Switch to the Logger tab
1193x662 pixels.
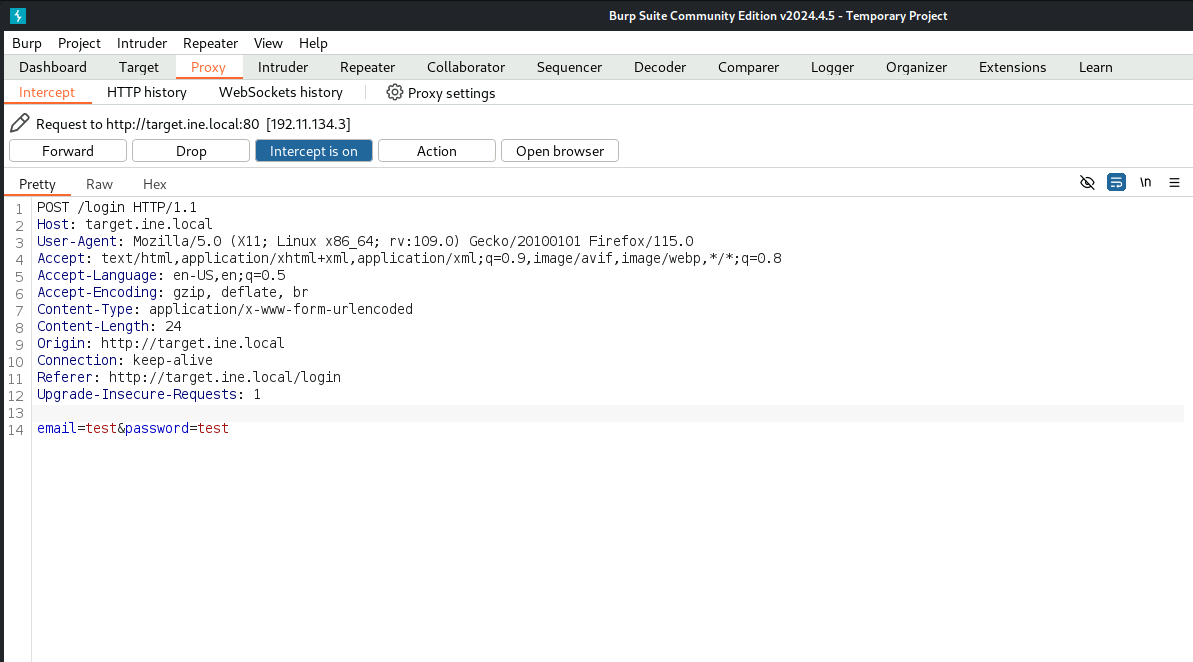832,67
